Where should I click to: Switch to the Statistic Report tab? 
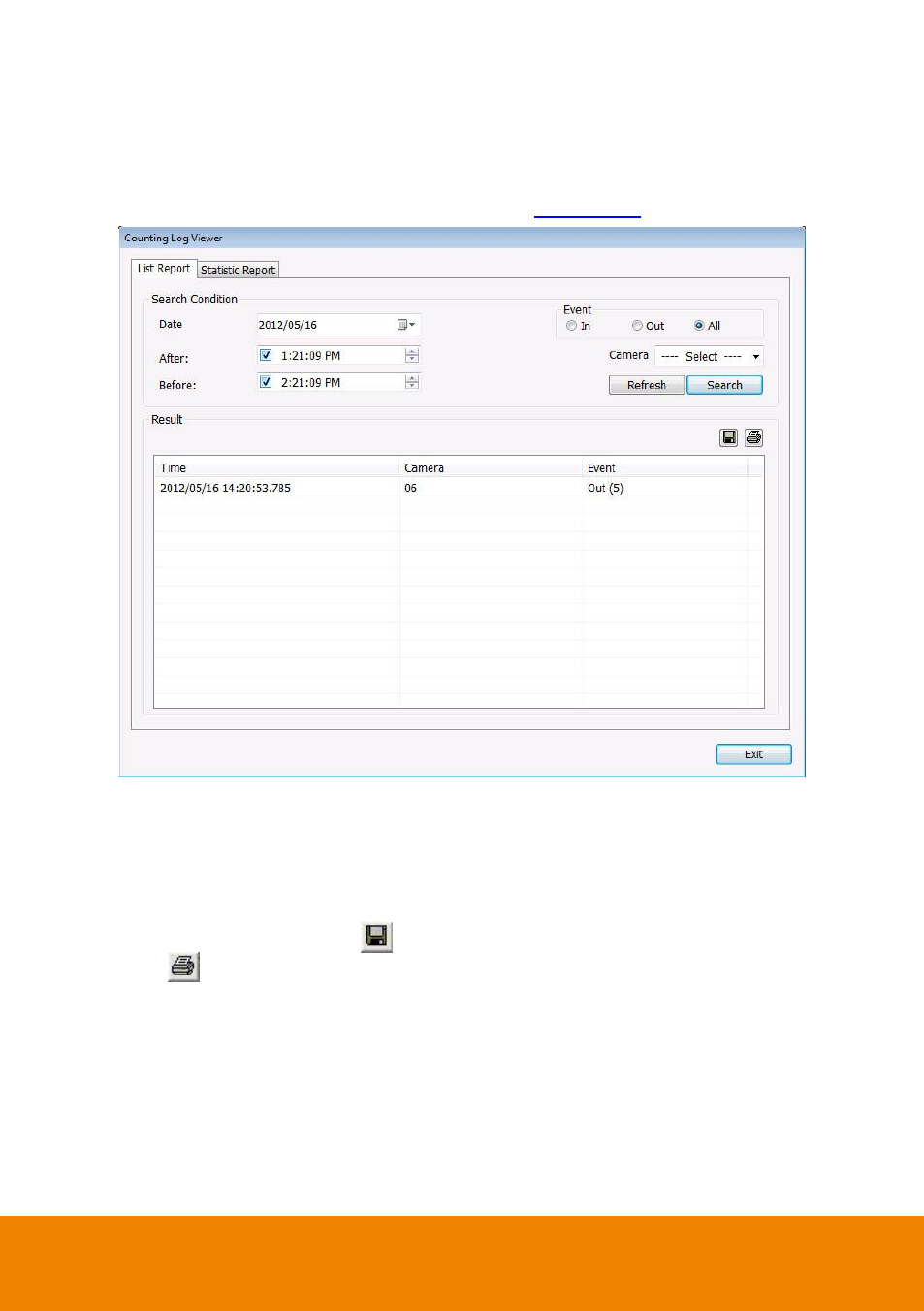pos(239,271)
